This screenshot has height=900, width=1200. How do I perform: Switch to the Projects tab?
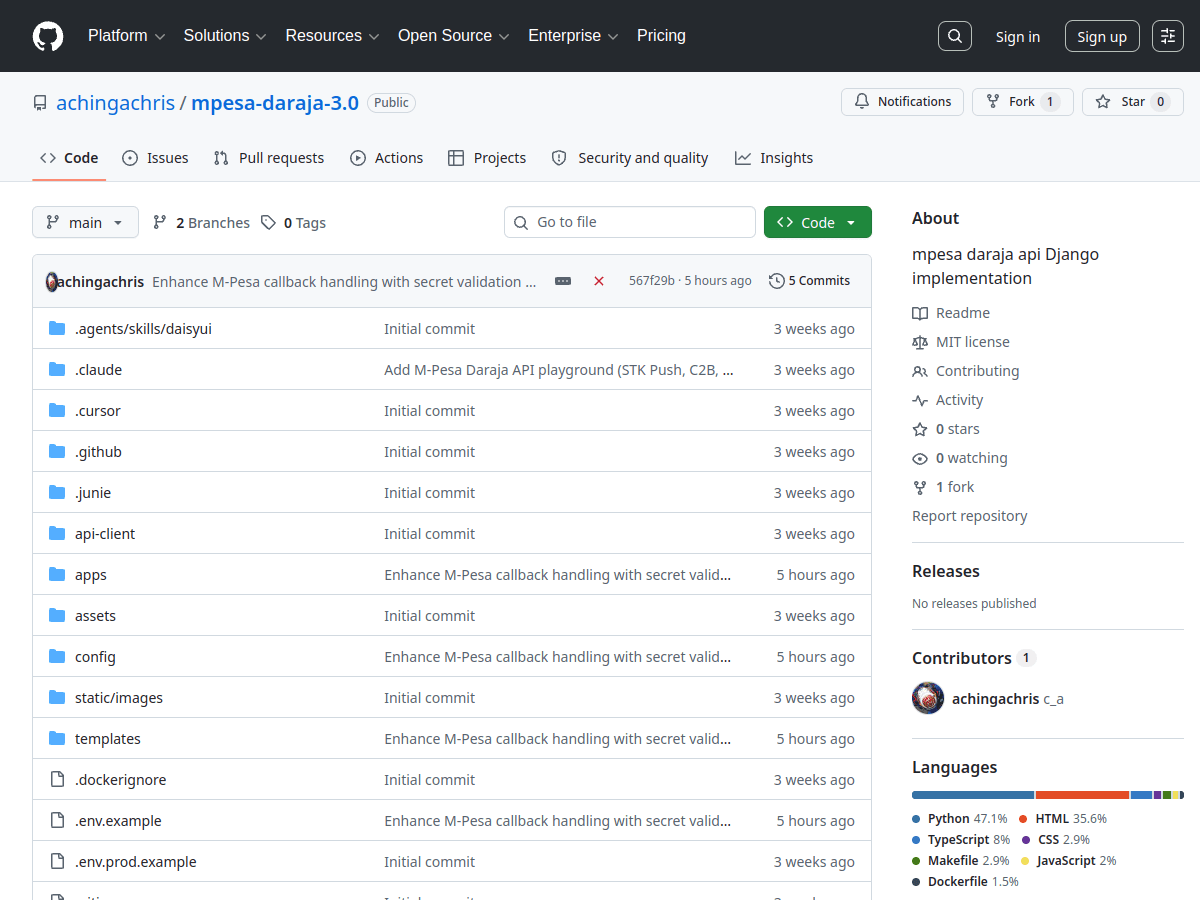click(487, 158)
